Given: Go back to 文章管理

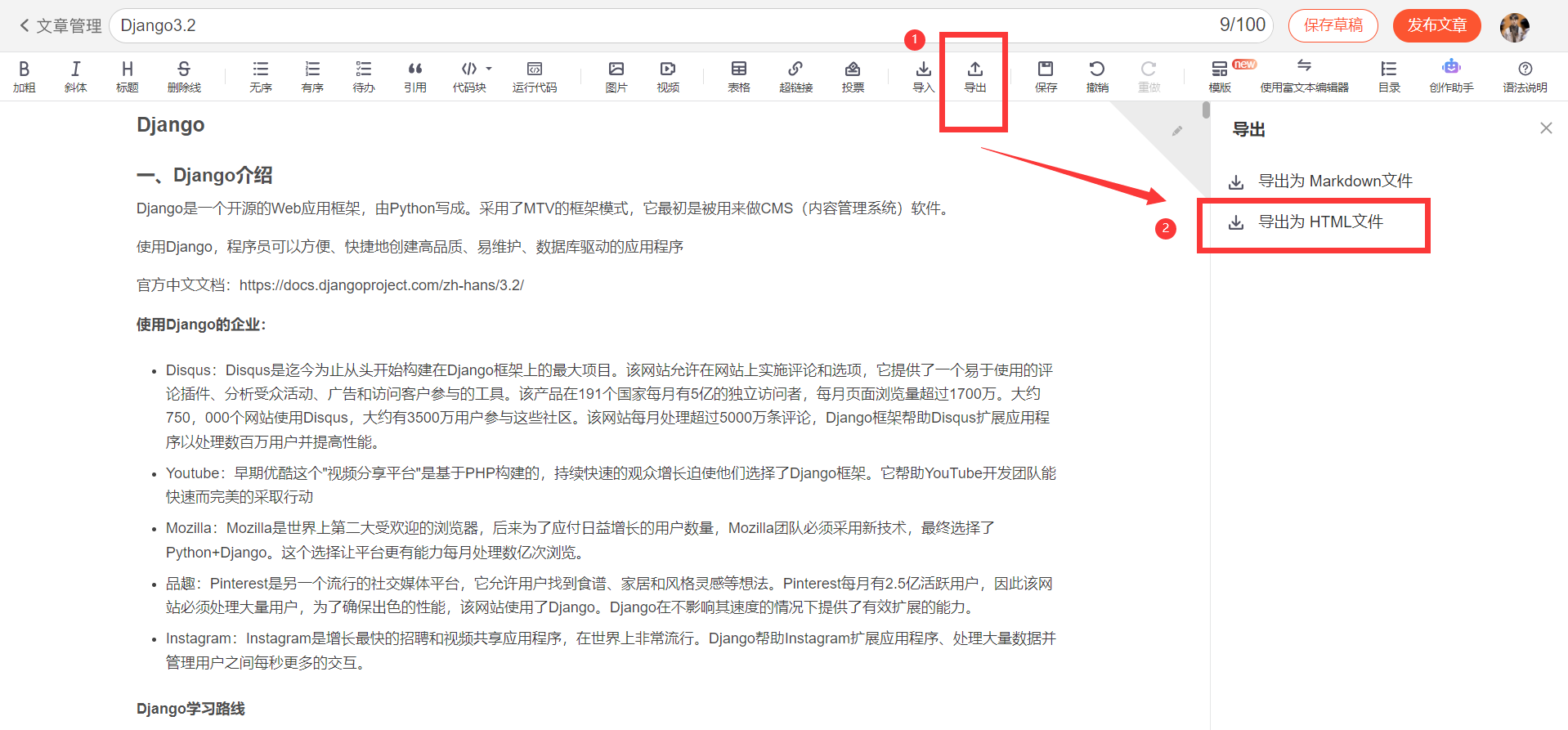Looking at the screenshot, I should 60,25.
